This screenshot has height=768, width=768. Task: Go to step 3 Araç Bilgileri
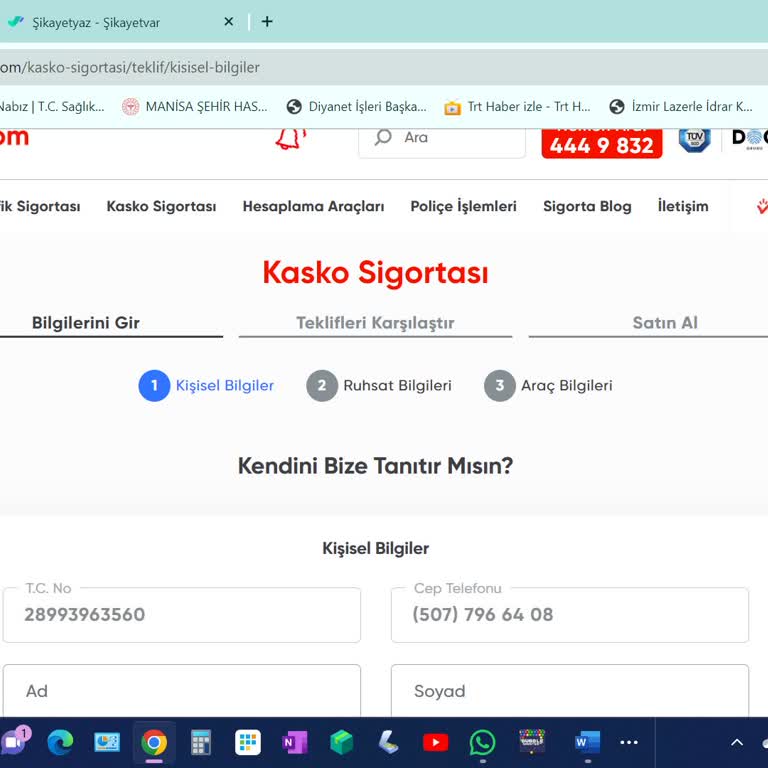[548, 385]
